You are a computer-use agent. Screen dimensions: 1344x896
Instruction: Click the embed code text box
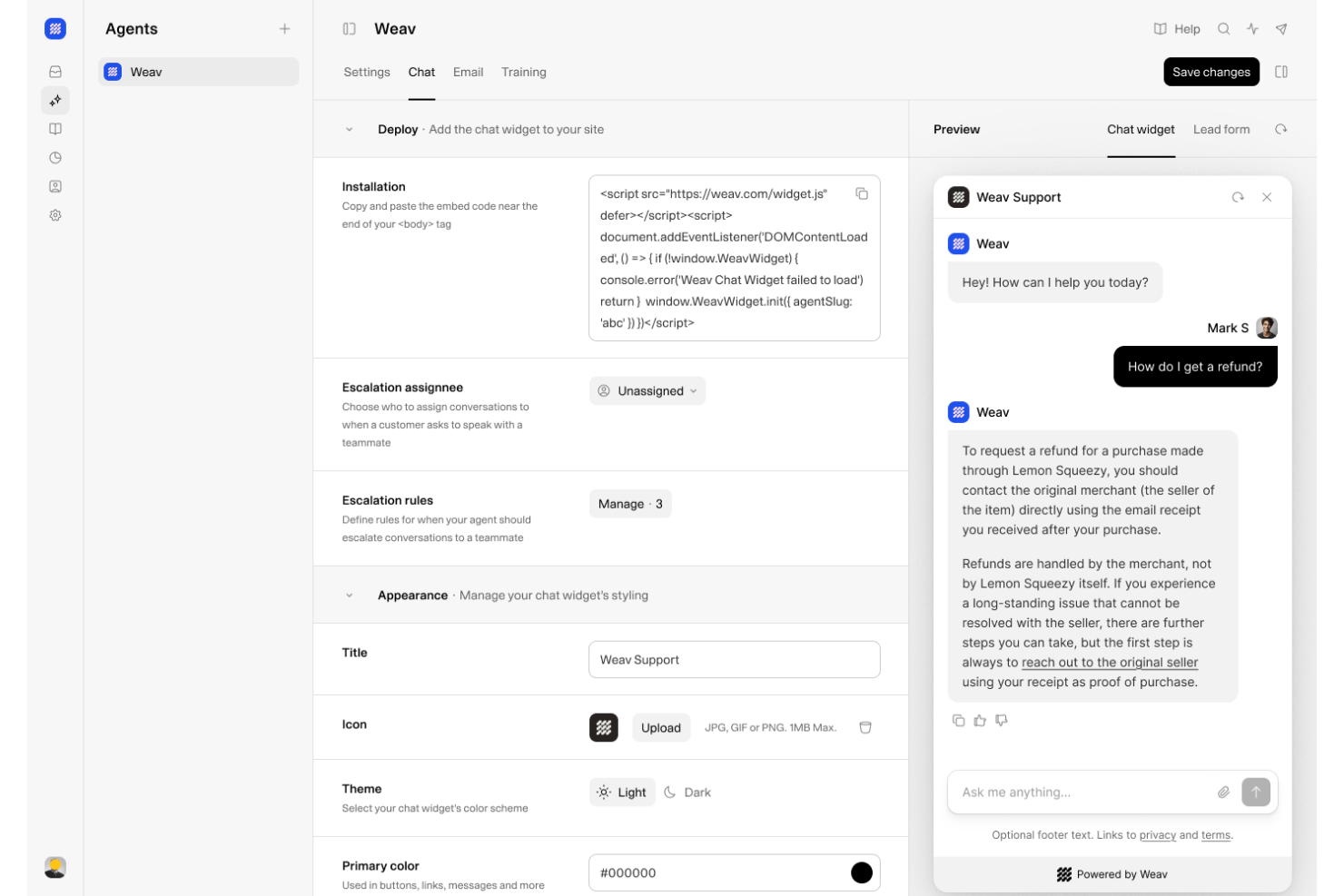point(735,258)
